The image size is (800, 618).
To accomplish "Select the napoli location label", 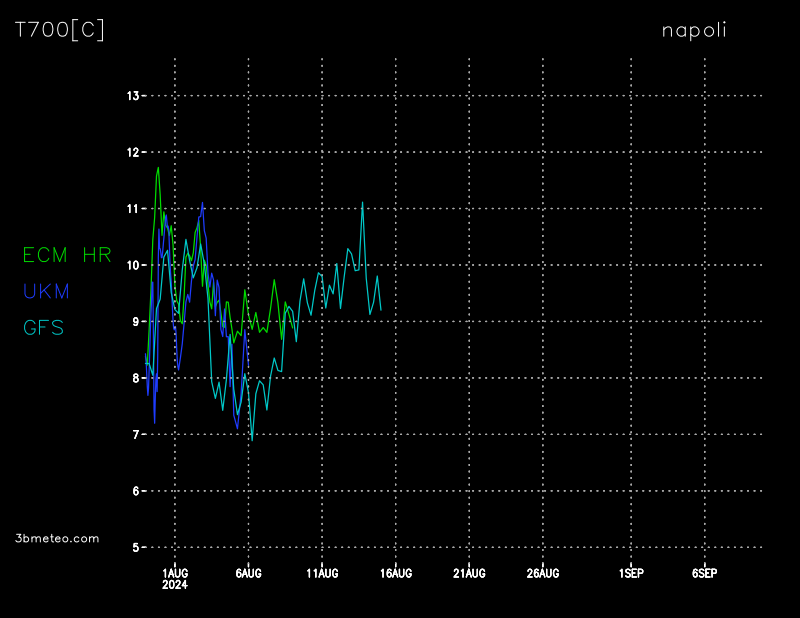I will tap(694, 30).
